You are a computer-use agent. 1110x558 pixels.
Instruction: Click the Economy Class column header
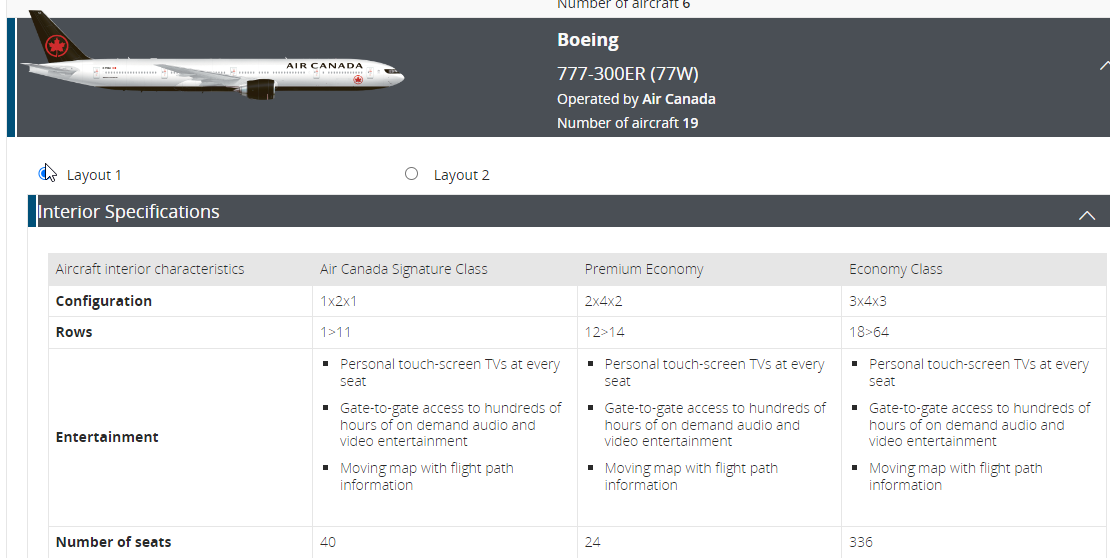pyautogui.click(x=896, y=269)
